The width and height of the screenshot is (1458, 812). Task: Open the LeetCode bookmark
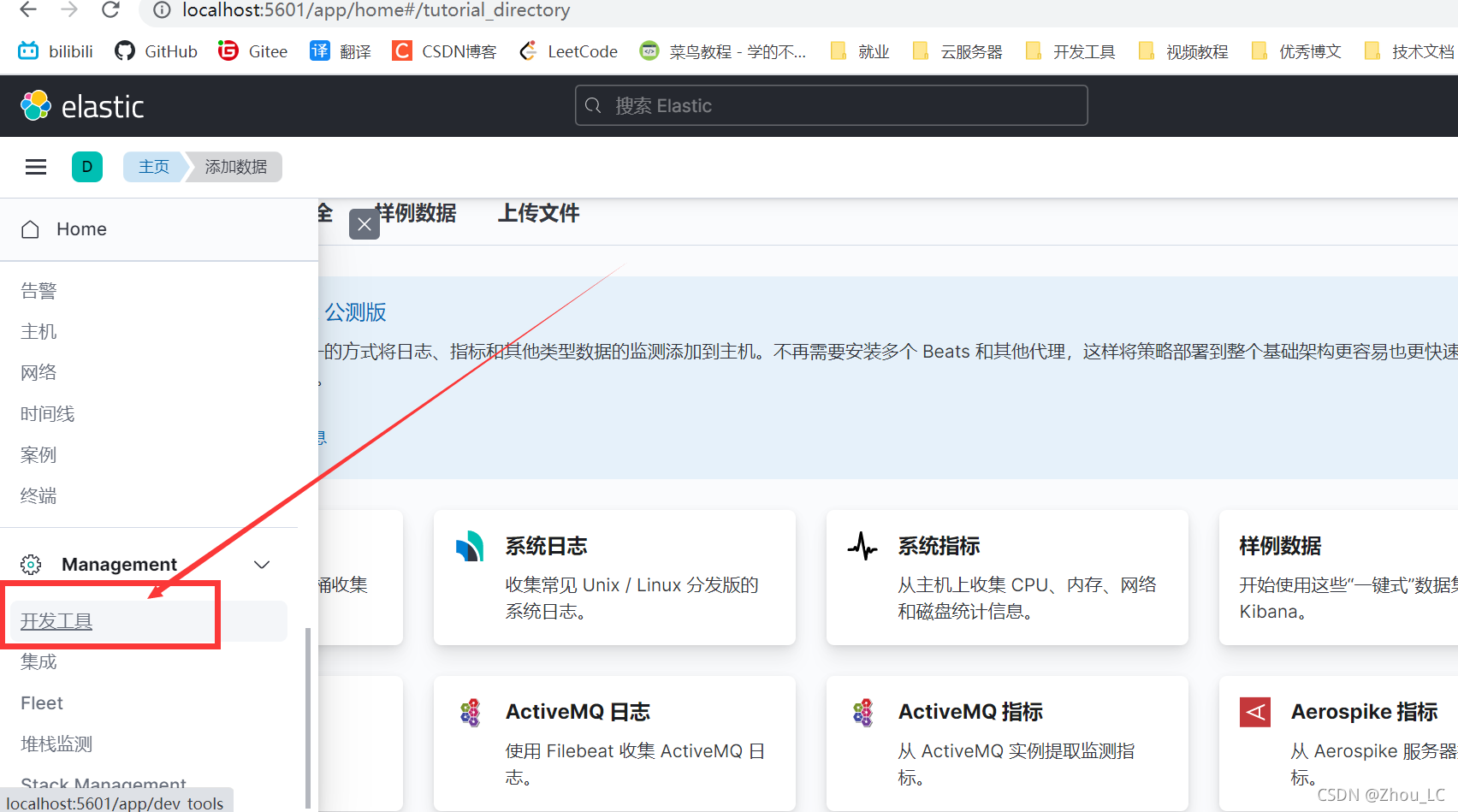coord(568,51)
